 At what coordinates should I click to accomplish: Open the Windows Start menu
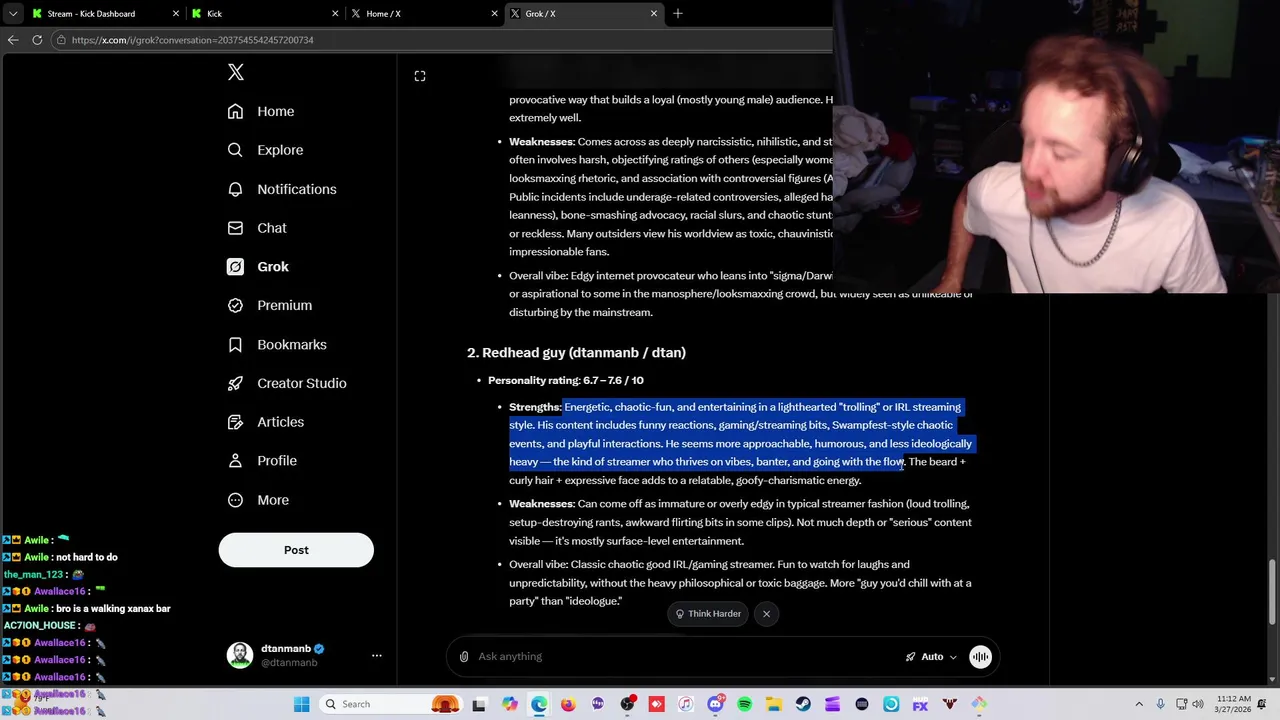pos(301,704)
